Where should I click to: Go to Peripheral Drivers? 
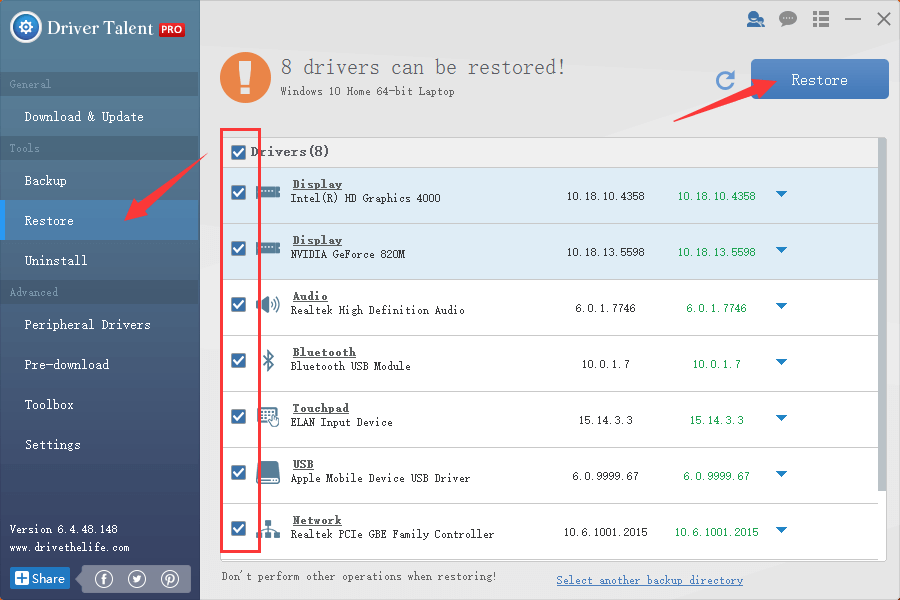pos(100,324)
